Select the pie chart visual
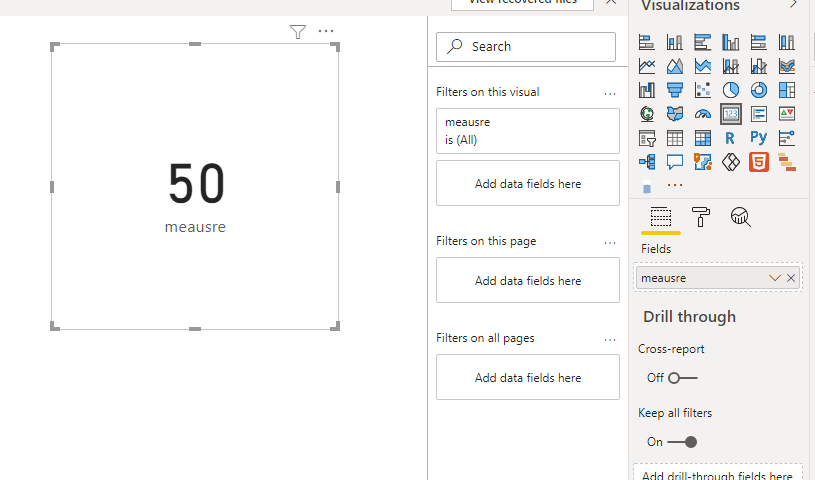Screen dimensions: 815x480 pyautogui.click(x=731, y=90)
